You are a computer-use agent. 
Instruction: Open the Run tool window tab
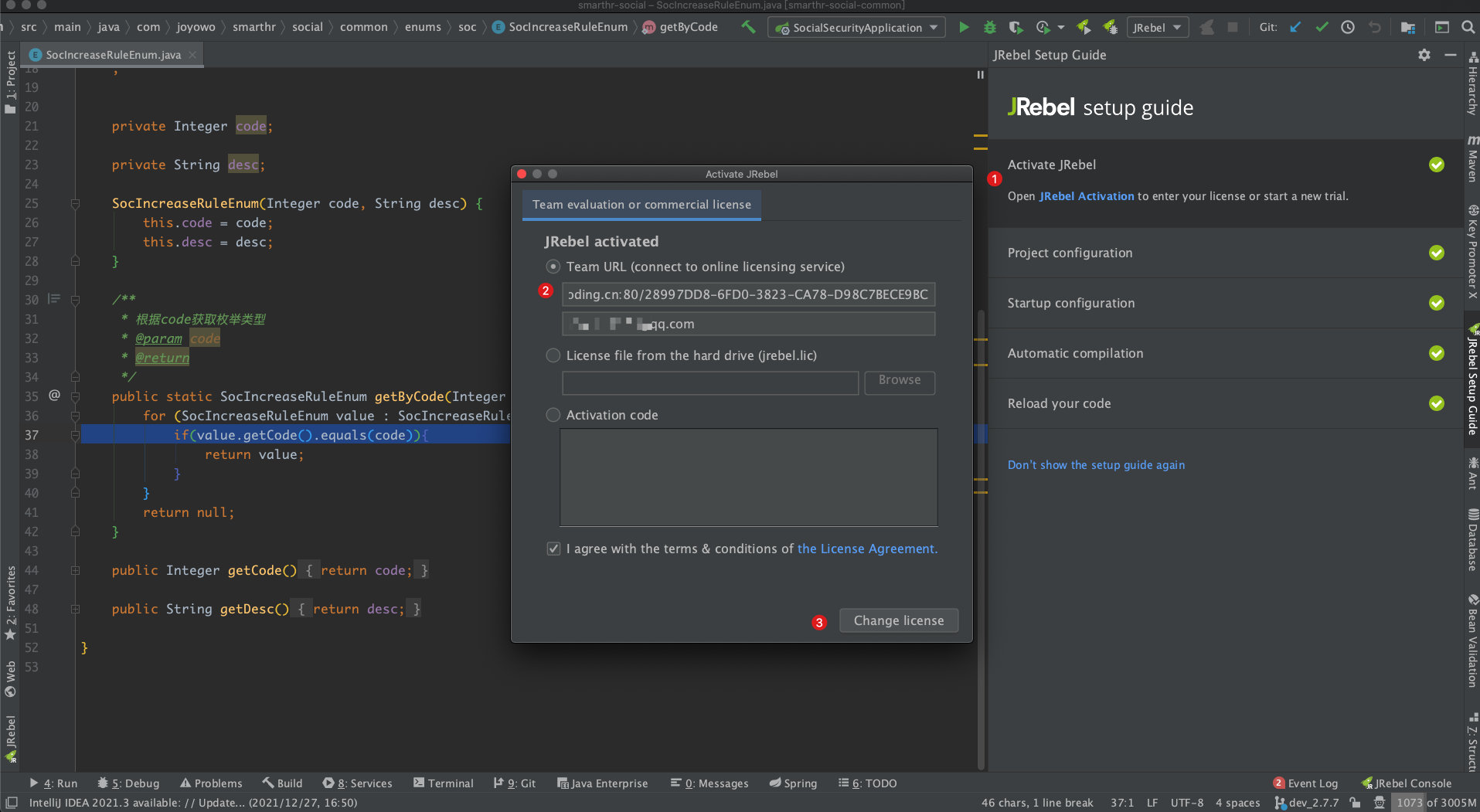[53, 783]
